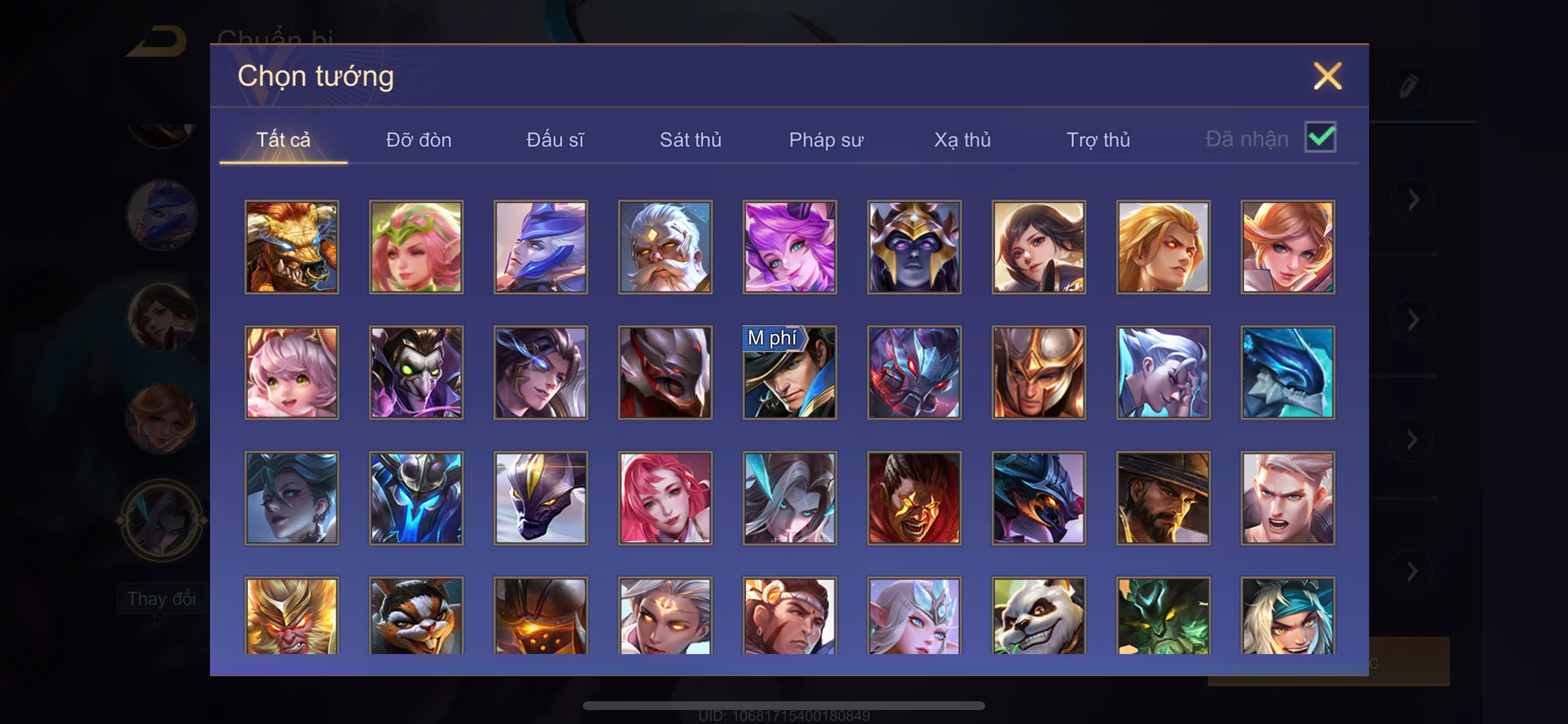
Task: Open the "Trợ thủ" tab
Action: (1098, 140)
